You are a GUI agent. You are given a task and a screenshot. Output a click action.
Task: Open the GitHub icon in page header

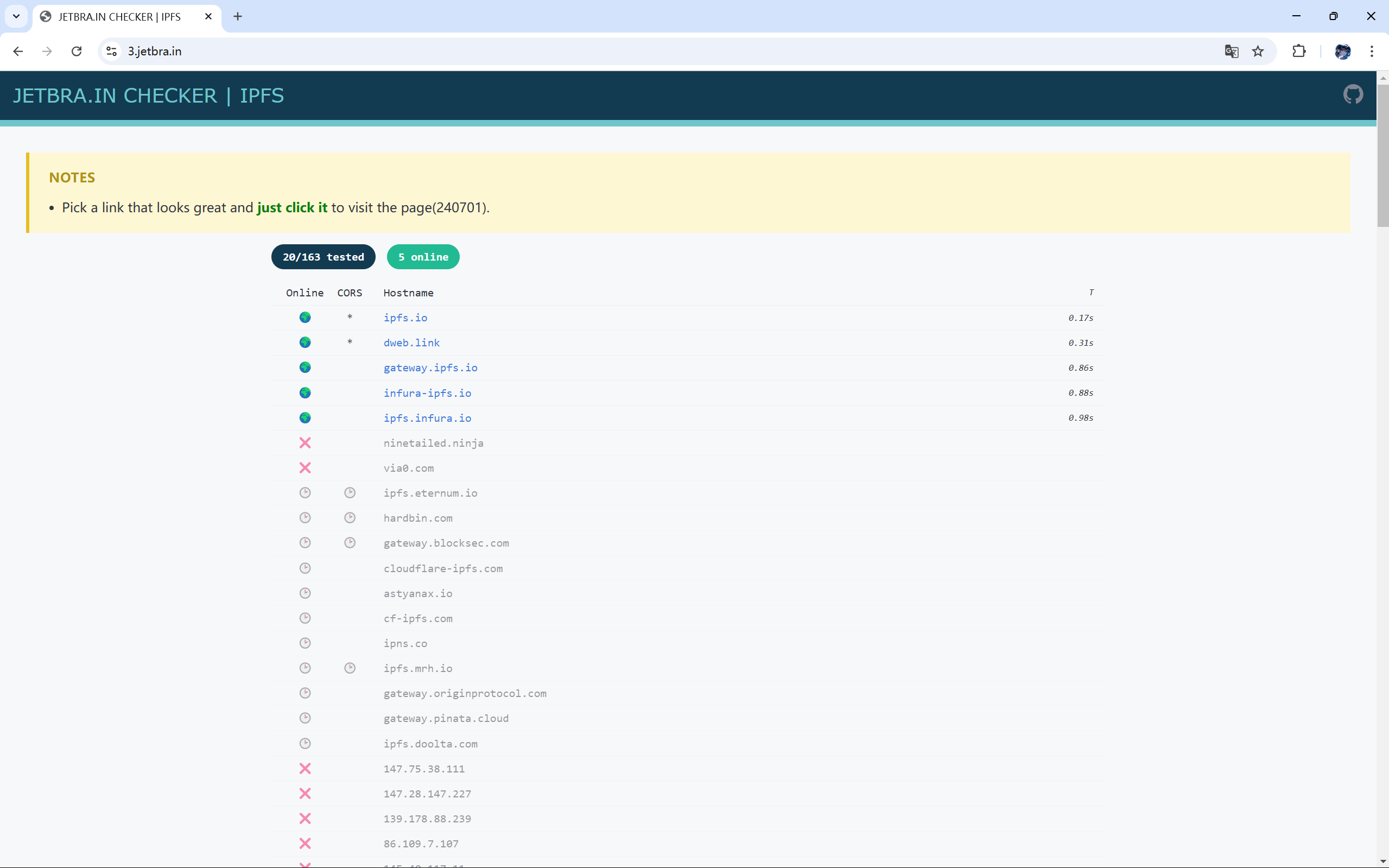tap(1353, 94)
